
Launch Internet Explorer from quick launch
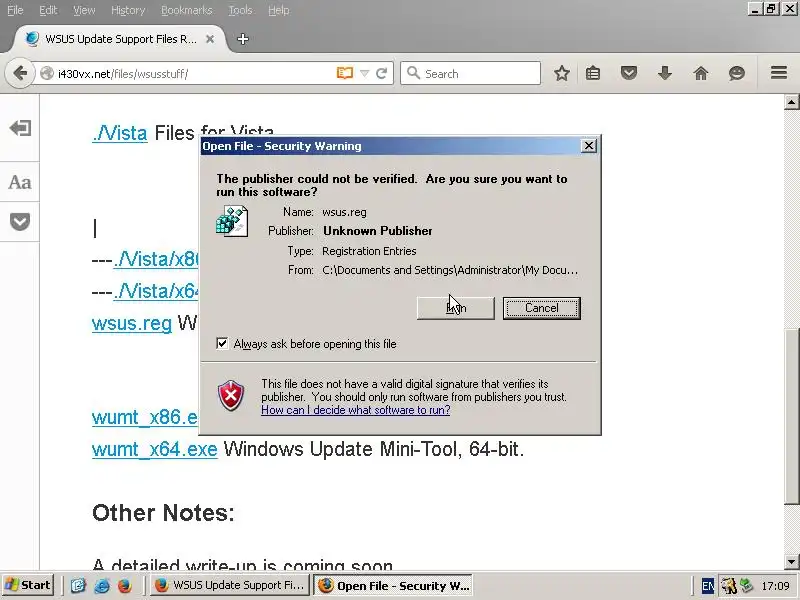(x=102, y=585)
